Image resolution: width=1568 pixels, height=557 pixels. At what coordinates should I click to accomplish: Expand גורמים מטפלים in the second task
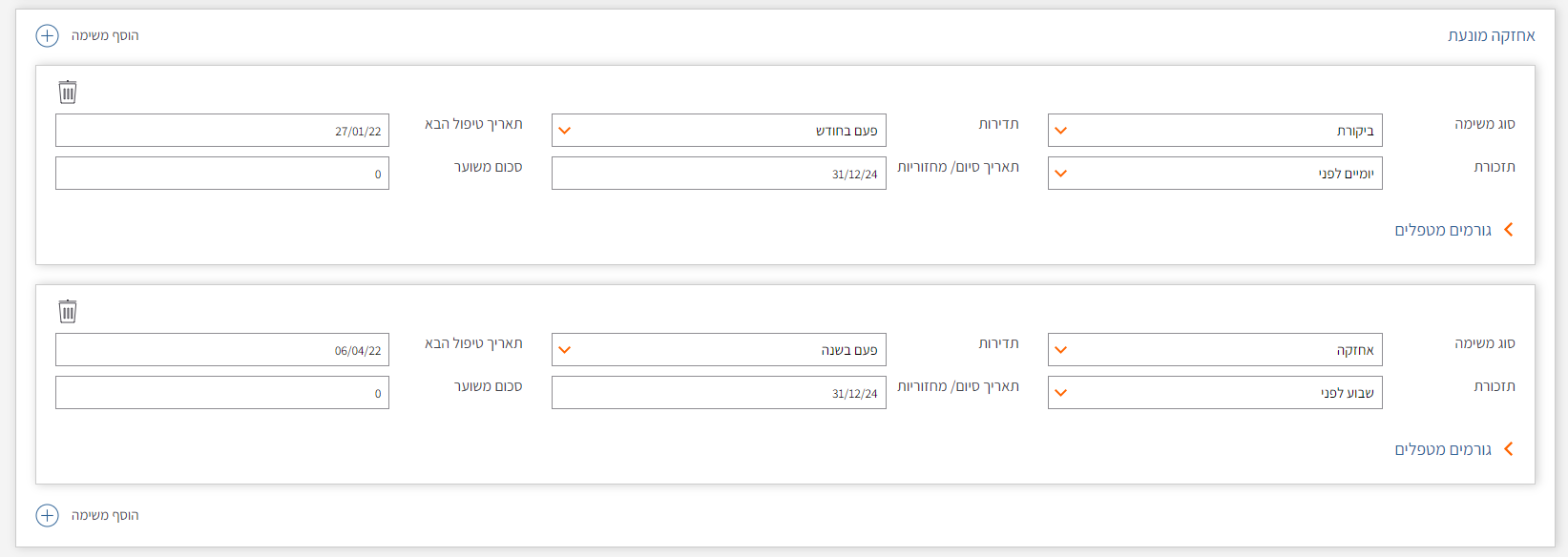click(1453, 449)
